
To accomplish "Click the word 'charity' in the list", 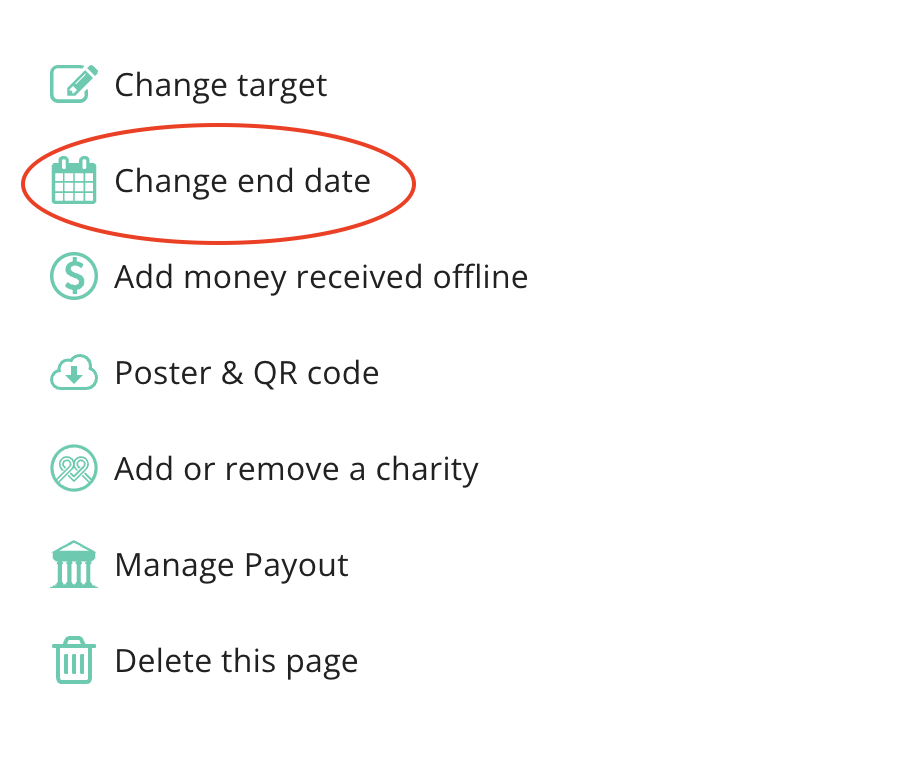I will click(428, 469).
